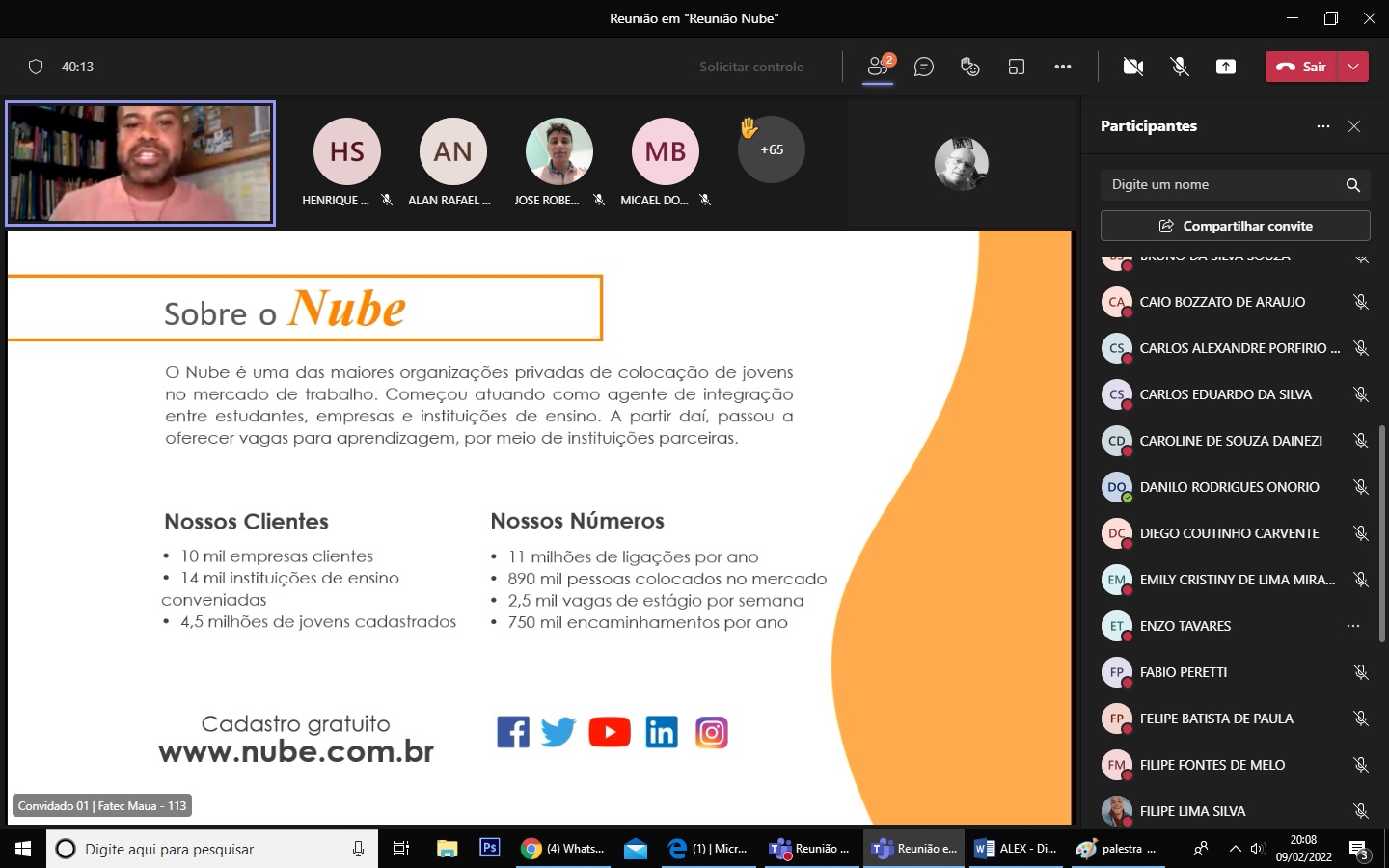Screen dimensions: 1389x868
Task: Open more options for ENZO TAVARES
Action: (x=1353, y=626)
